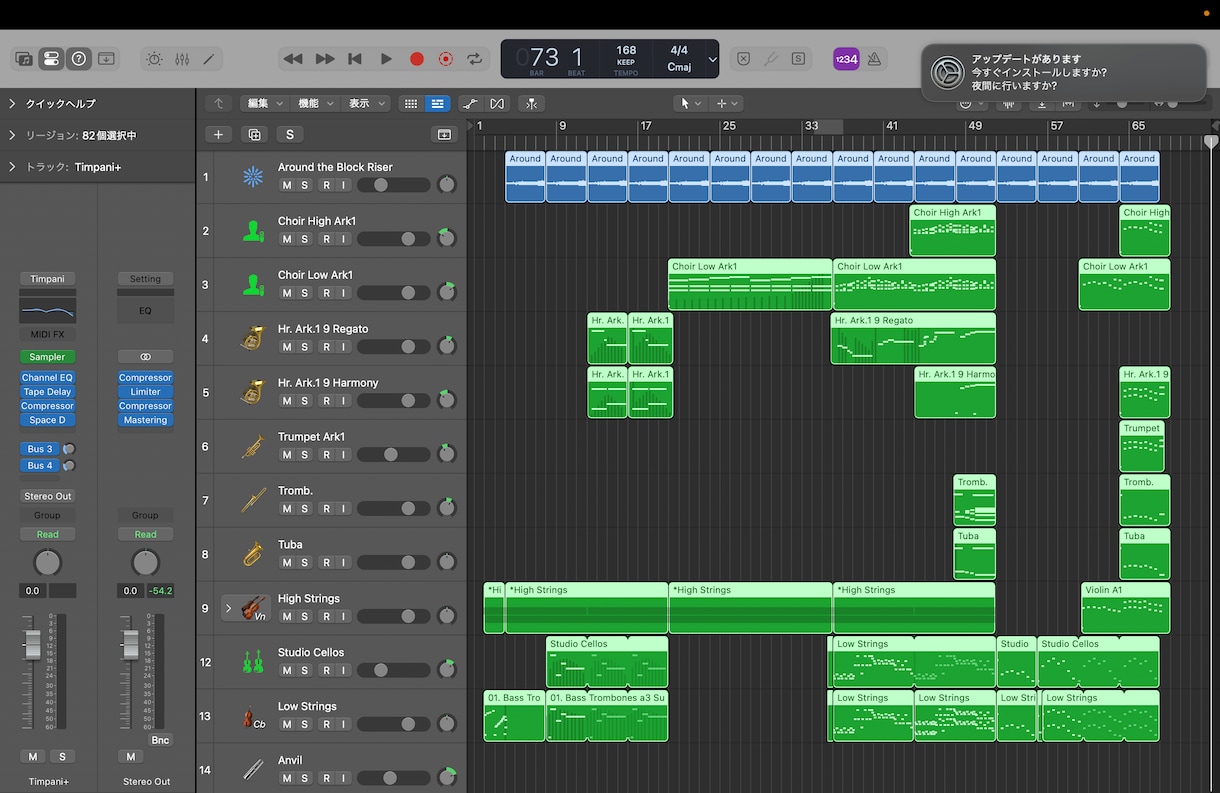This screenshot has width=1220, height=793.
Task: Open the LCD display mode dropdown arrow
Action: tap(712, 59)
